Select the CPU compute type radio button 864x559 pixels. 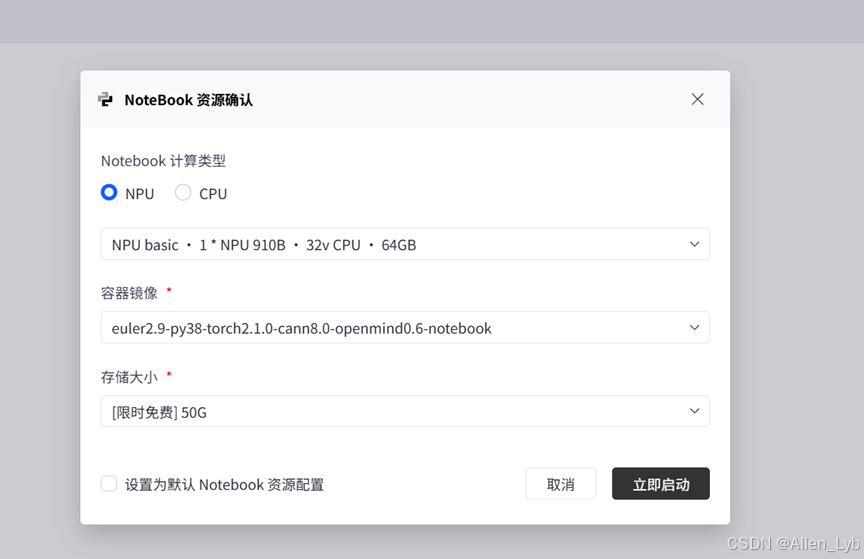coord(183,192)
